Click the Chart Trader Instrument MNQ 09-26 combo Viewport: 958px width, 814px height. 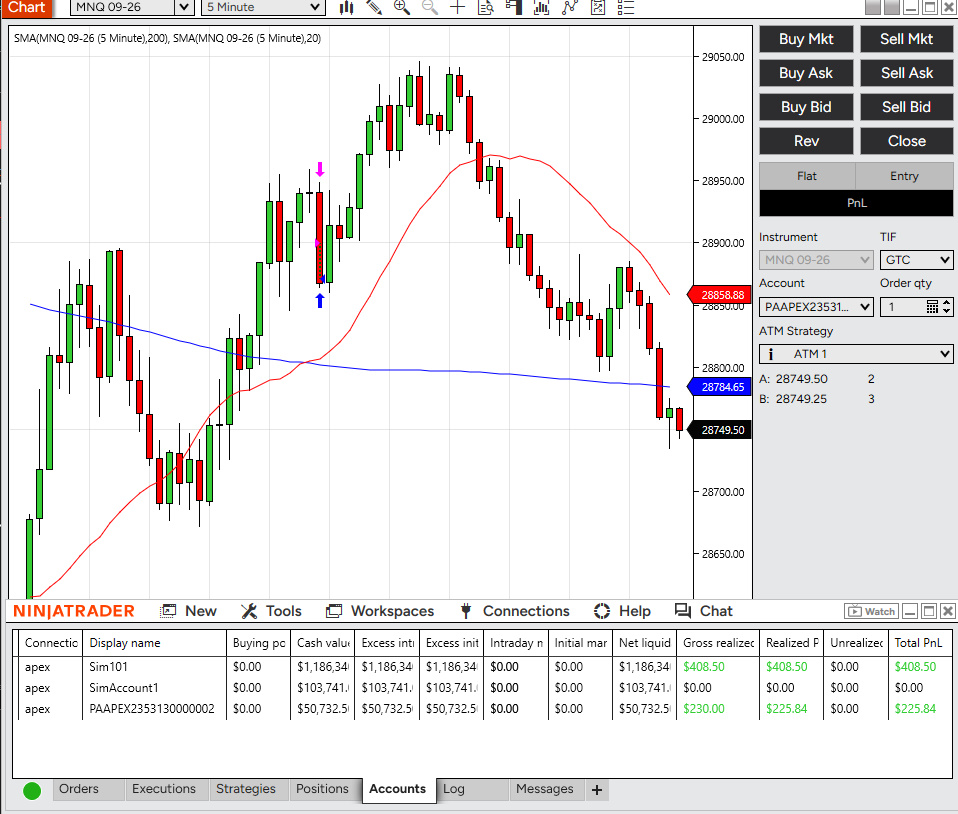coord(816,260)
